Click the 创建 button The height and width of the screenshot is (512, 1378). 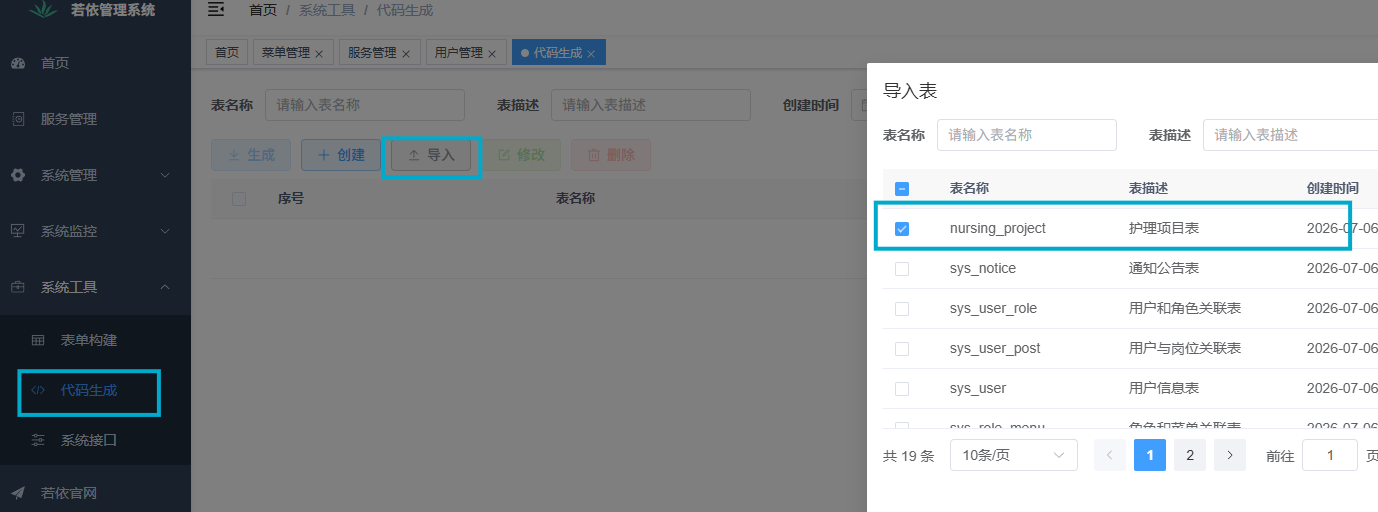coord(341,155)
